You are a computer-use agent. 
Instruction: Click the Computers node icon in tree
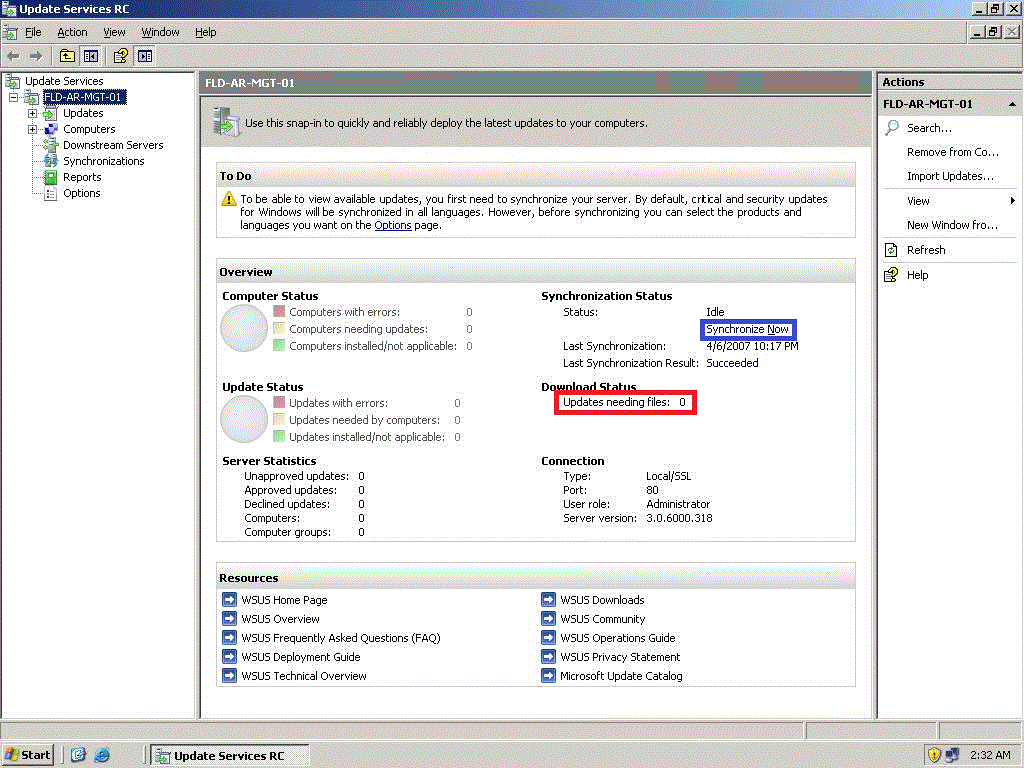50,129
